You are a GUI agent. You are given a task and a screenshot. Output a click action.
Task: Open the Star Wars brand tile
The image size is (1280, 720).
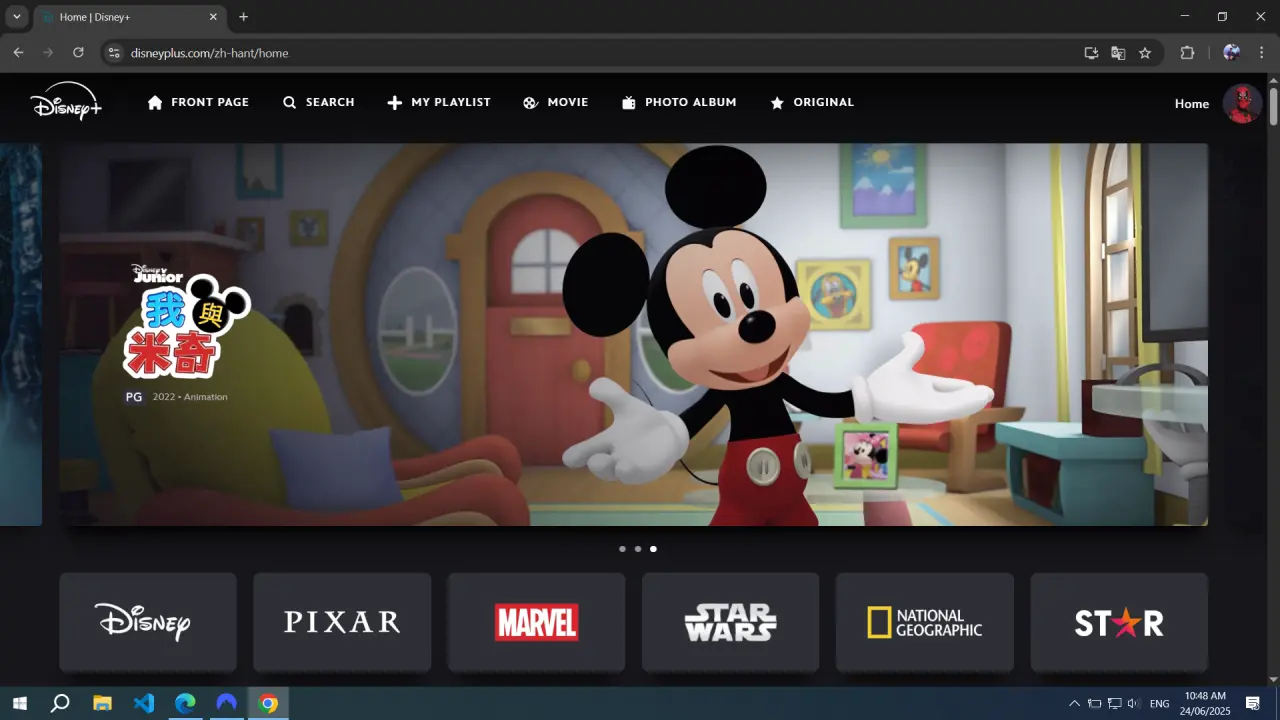pyautogui.click(x=730, y=622)
